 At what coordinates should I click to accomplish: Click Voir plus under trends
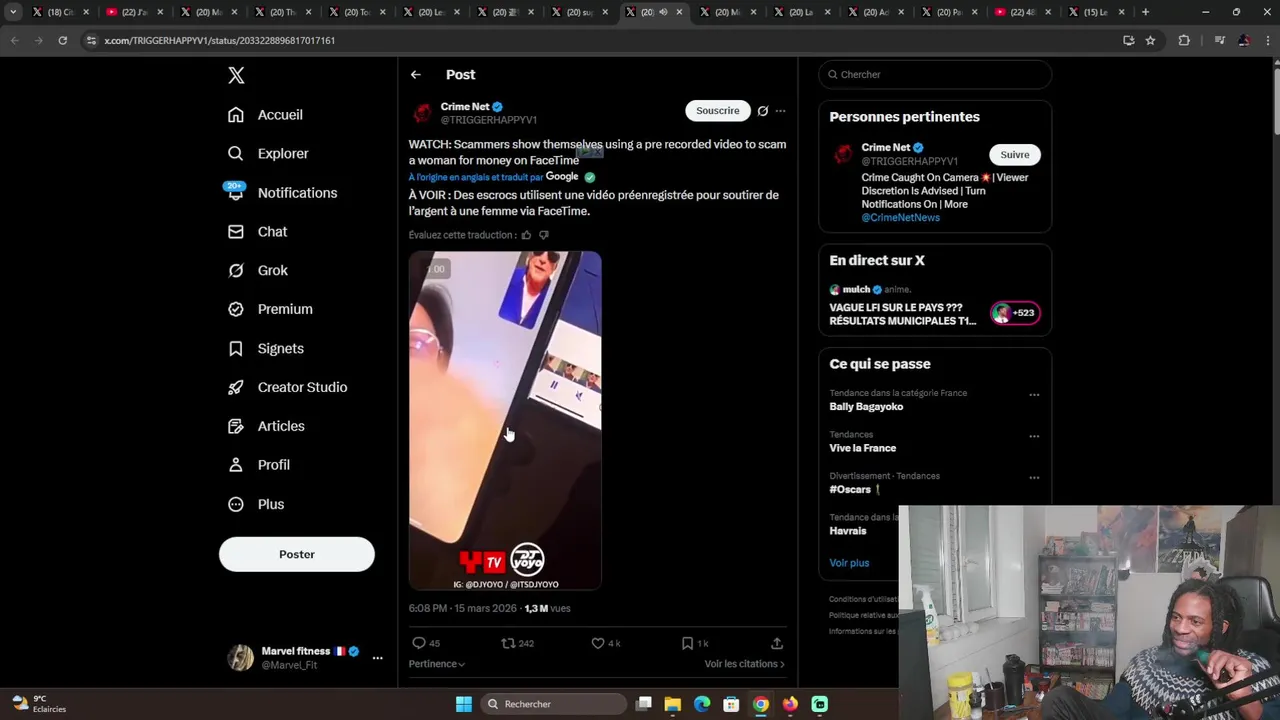click(849, 563)
